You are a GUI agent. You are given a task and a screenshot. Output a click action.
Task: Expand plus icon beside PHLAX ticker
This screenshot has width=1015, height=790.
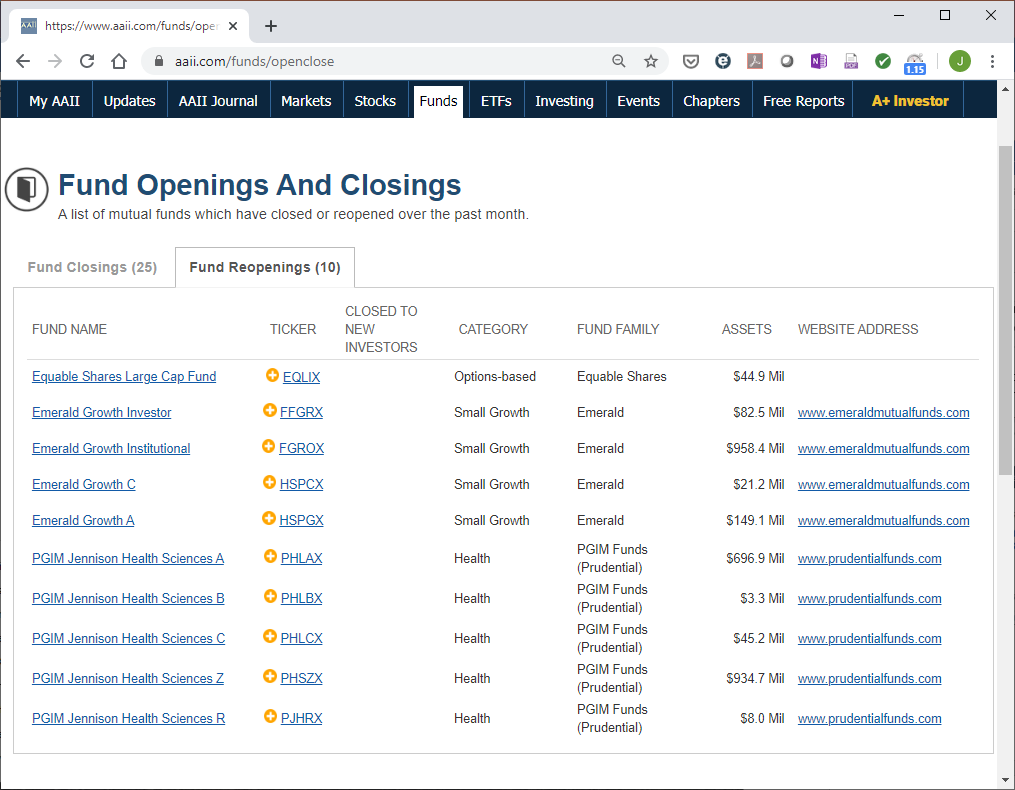click(271, 556)
